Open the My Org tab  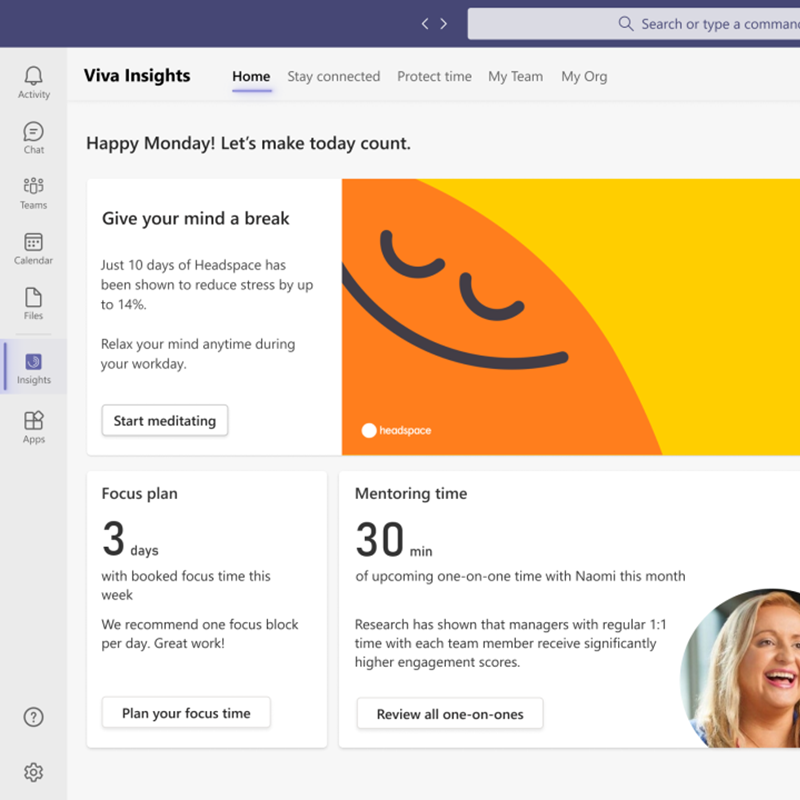click(584, 76)
